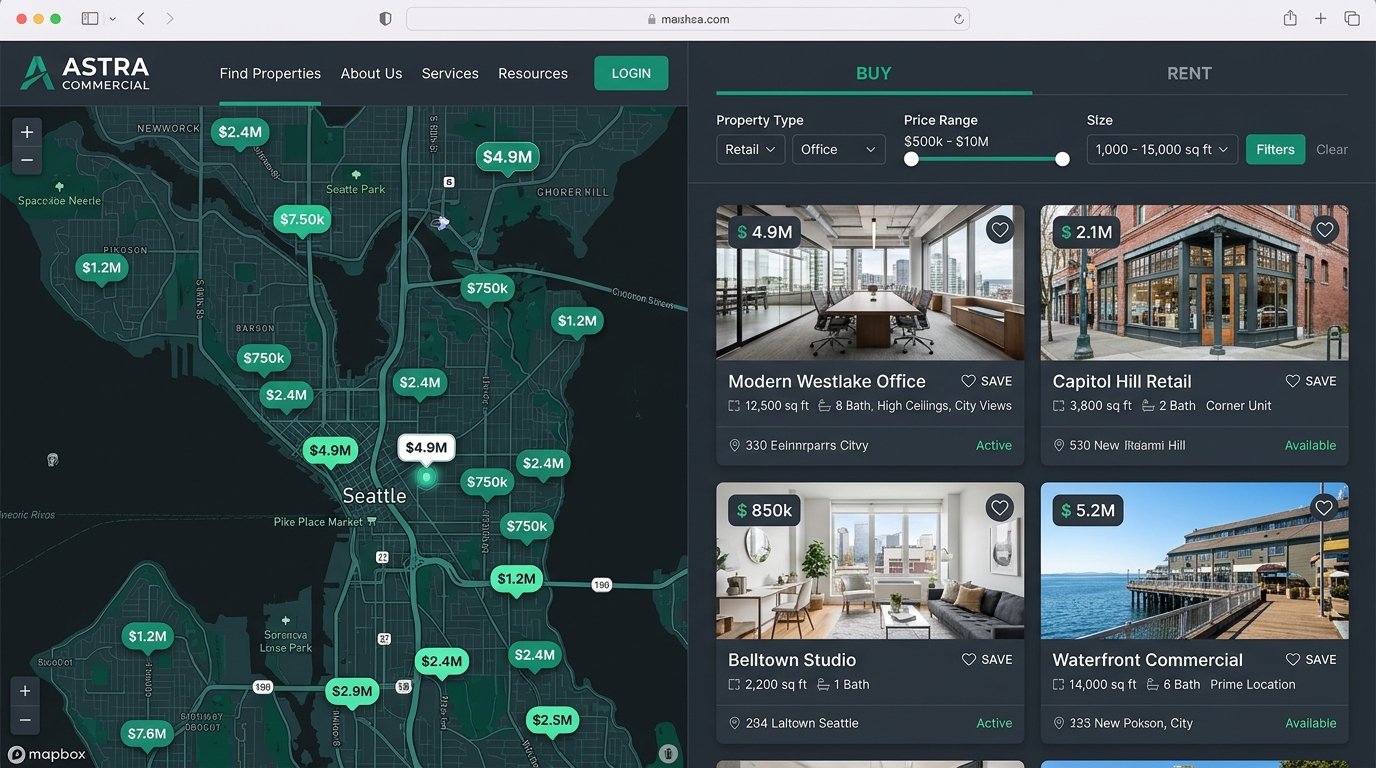Favorite Belltown Studio via image heart
This screenshot has width=1376, height=768.
click(x=999, y=508)
